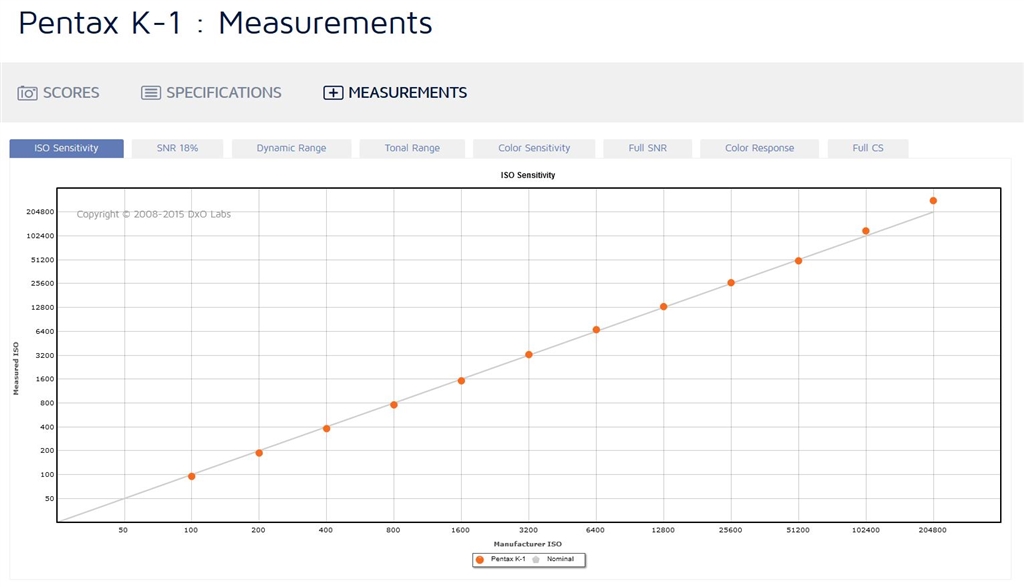
Task: Select the ISO Sensitivity tab
Action: point(67,148)
